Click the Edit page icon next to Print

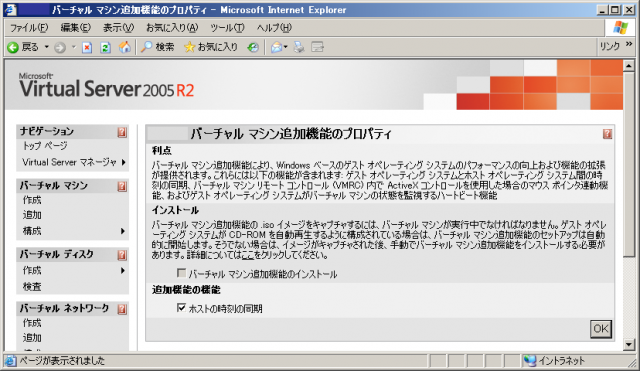318,47
